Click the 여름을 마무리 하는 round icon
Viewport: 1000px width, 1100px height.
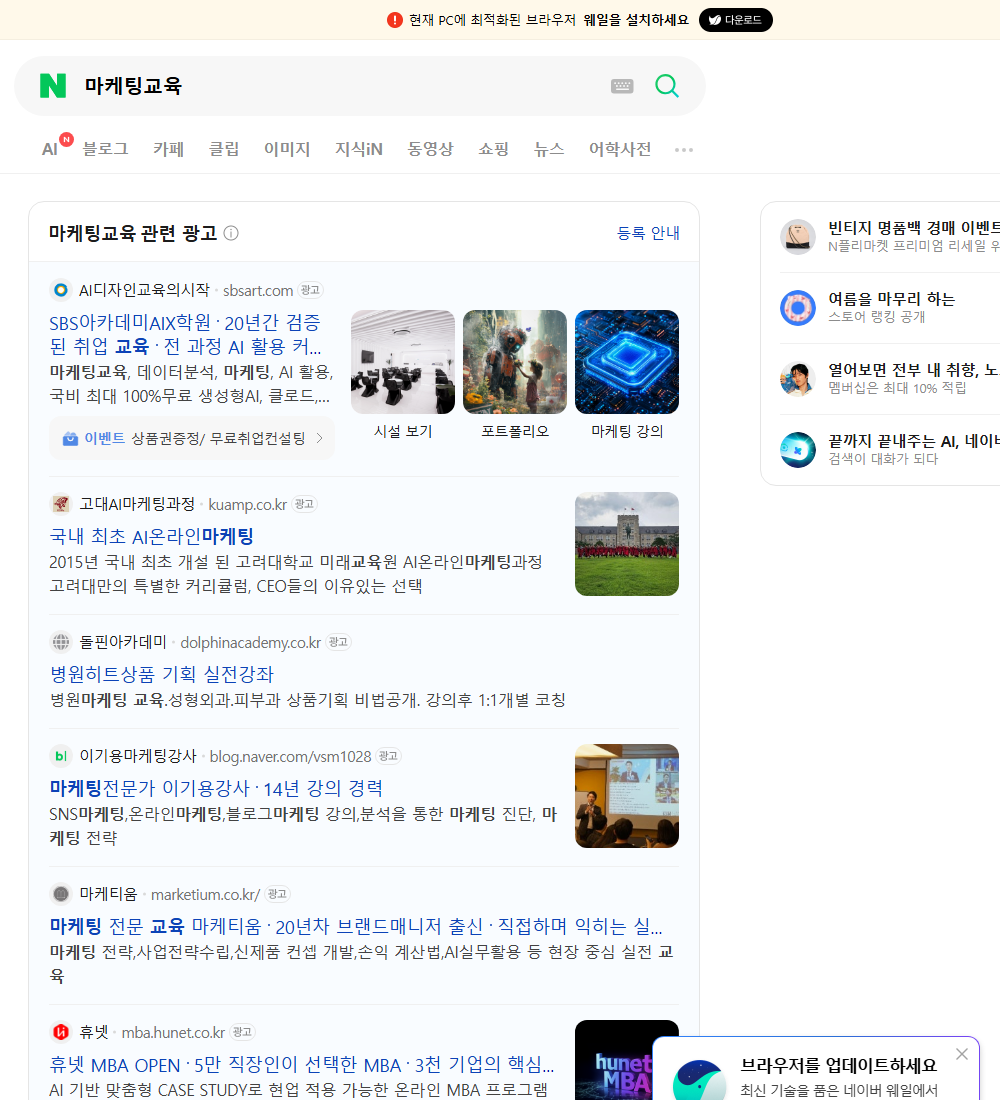click(798, 307)
